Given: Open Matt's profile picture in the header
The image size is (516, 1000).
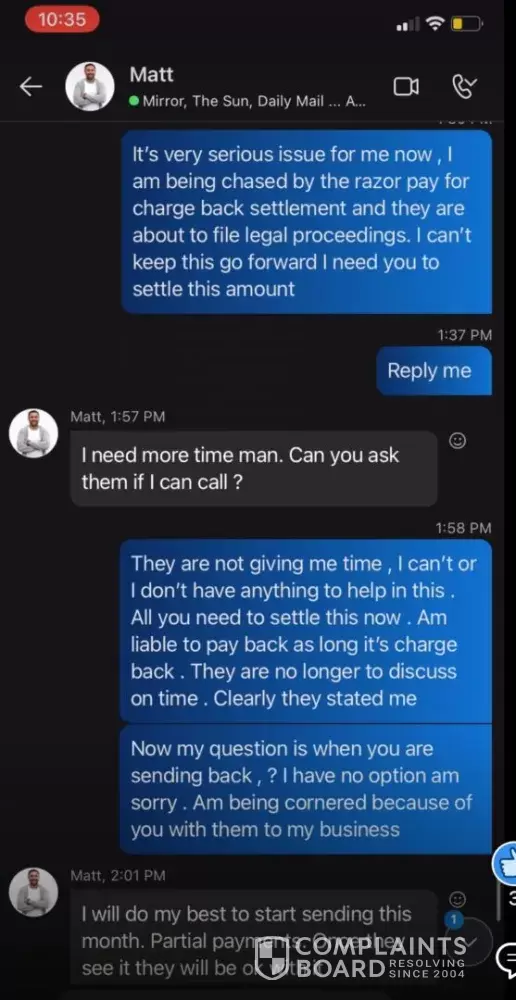Looking at the screenshot, I should [90, 87].
